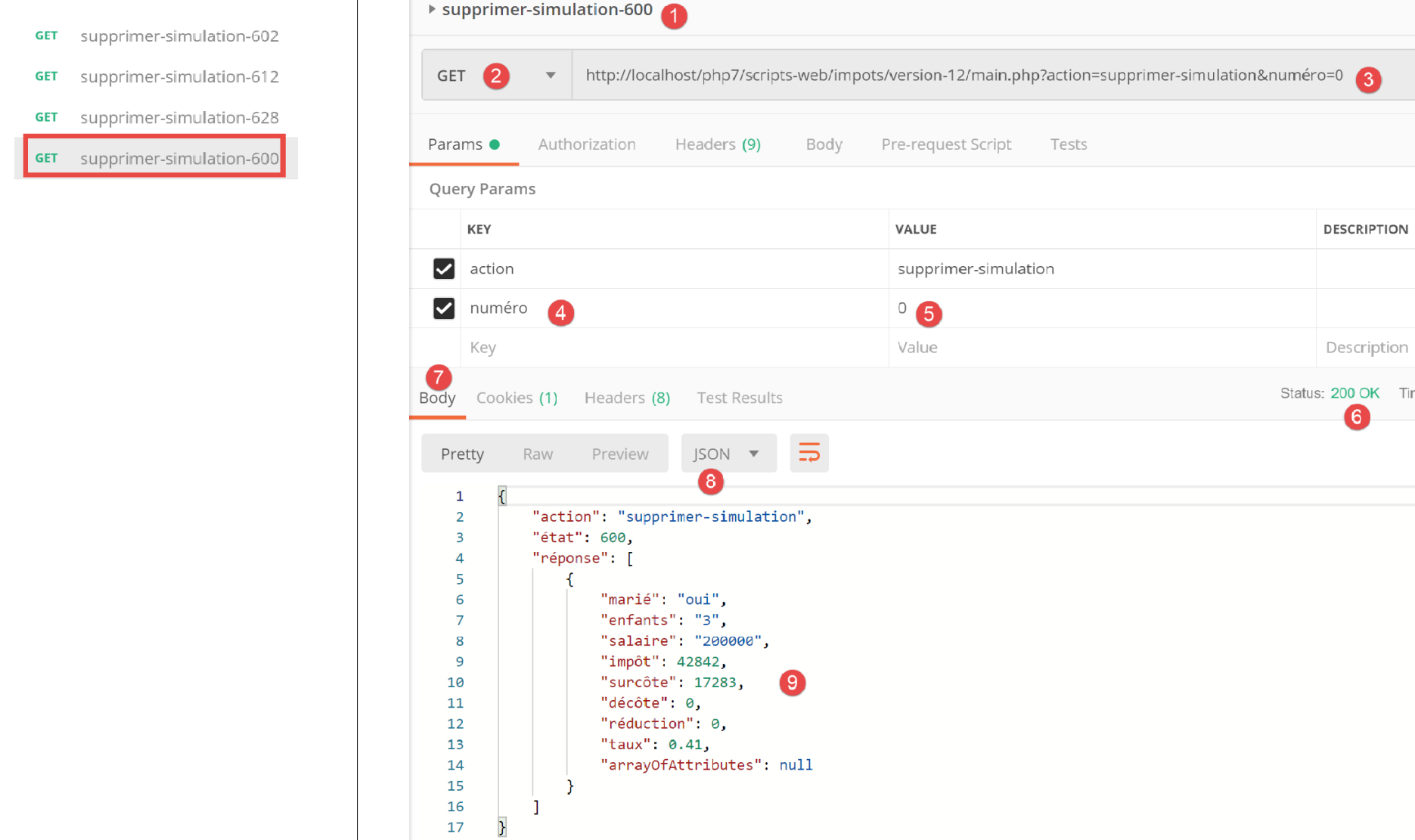Open the Pre-request Script tab
The height and width of the screenshot is (840, 1415).
coord(945,144)
